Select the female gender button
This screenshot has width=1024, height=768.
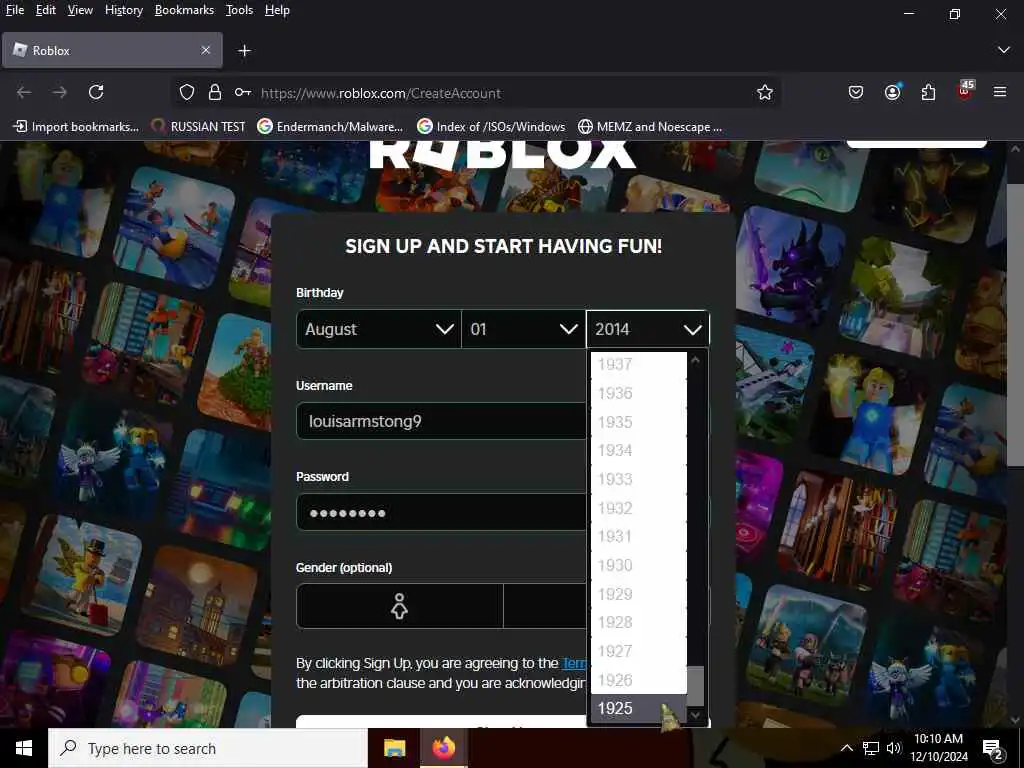coord(400,606)
